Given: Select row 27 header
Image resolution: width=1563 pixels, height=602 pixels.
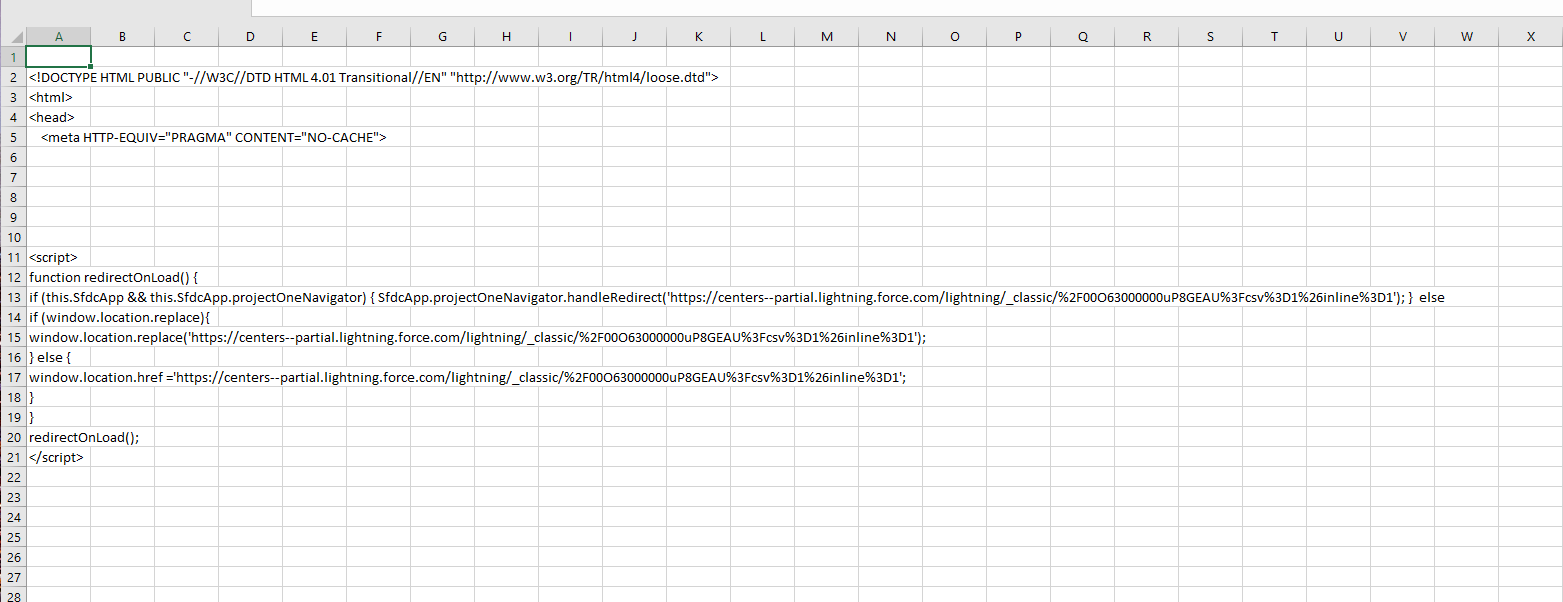Looking at the screenshot, I should pyautogui.click(x=13, y=577).
